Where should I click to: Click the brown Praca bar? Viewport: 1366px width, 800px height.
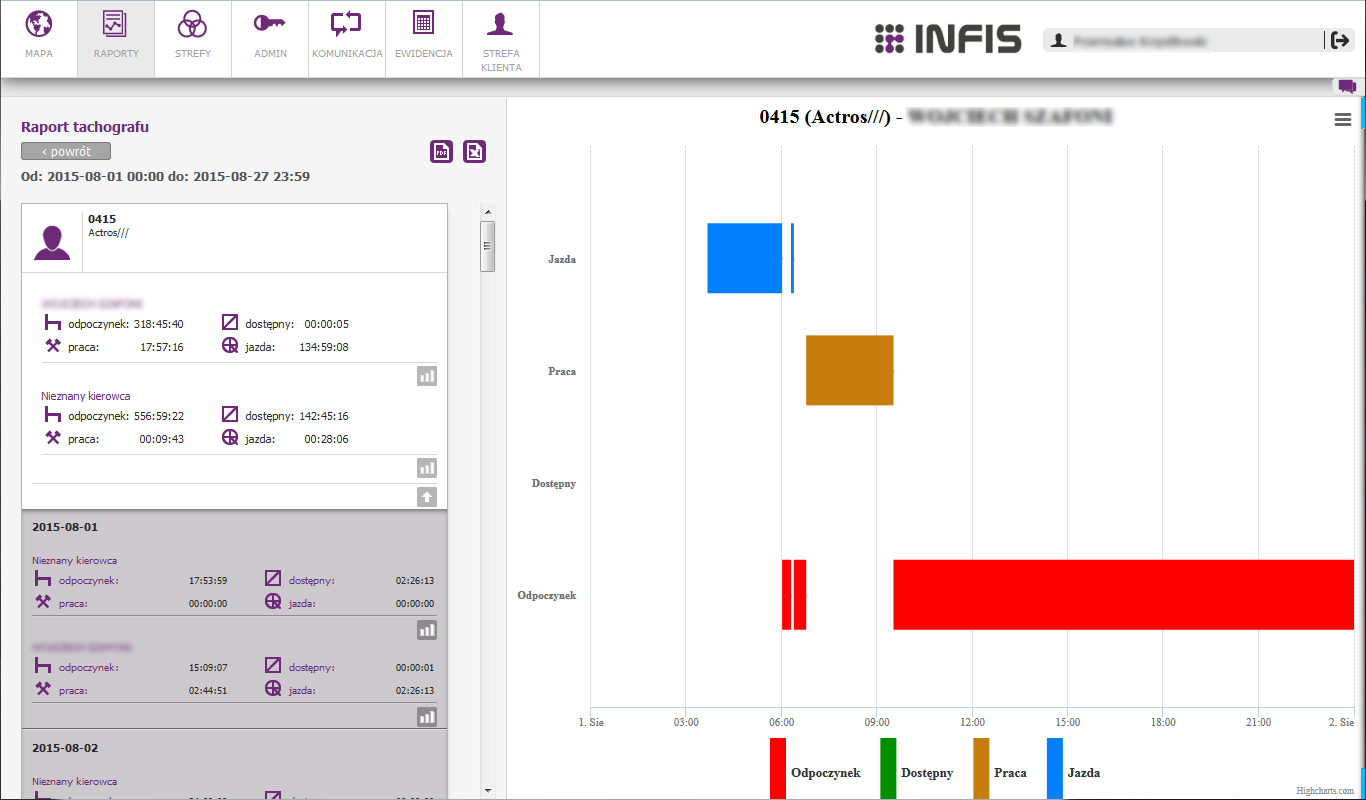coord(849,370)
